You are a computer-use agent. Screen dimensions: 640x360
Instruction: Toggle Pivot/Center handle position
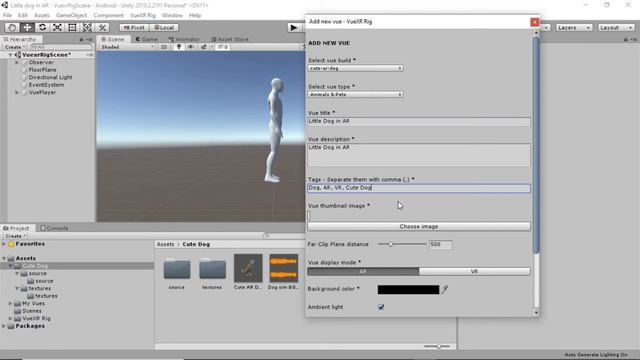(x=134, y=27)
